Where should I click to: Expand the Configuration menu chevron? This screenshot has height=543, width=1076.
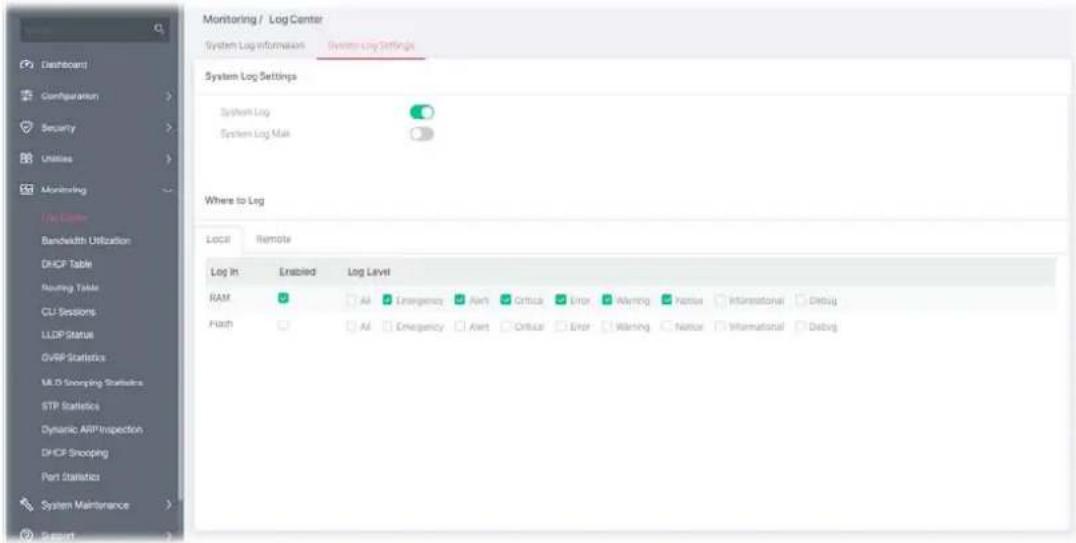(x=168, y=97)
